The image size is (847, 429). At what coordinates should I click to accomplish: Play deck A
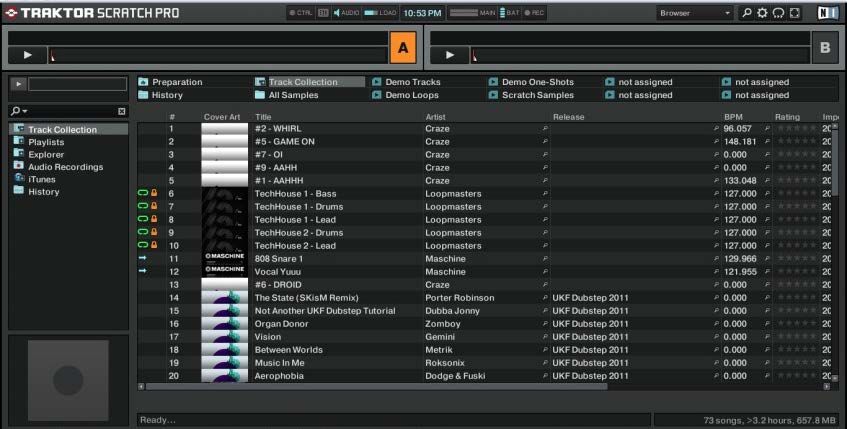pyautogui.click(x=27, y=55)
